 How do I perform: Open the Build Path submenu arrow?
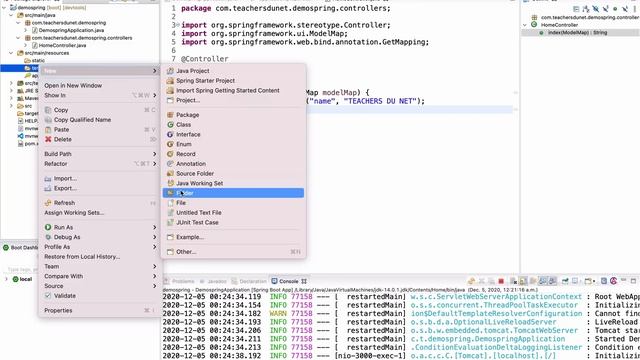[155, 154]
